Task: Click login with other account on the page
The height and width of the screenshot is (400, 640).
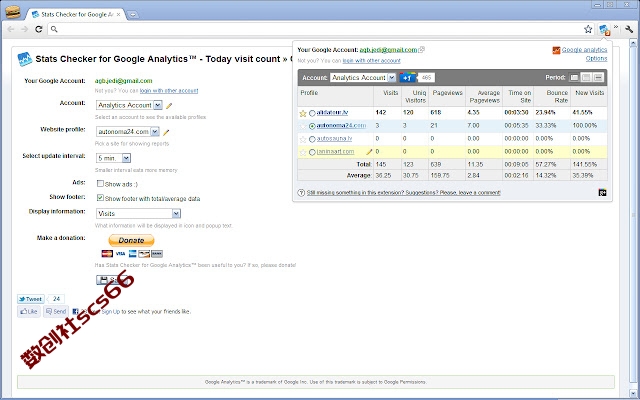Action: click(x=169, y=91)
